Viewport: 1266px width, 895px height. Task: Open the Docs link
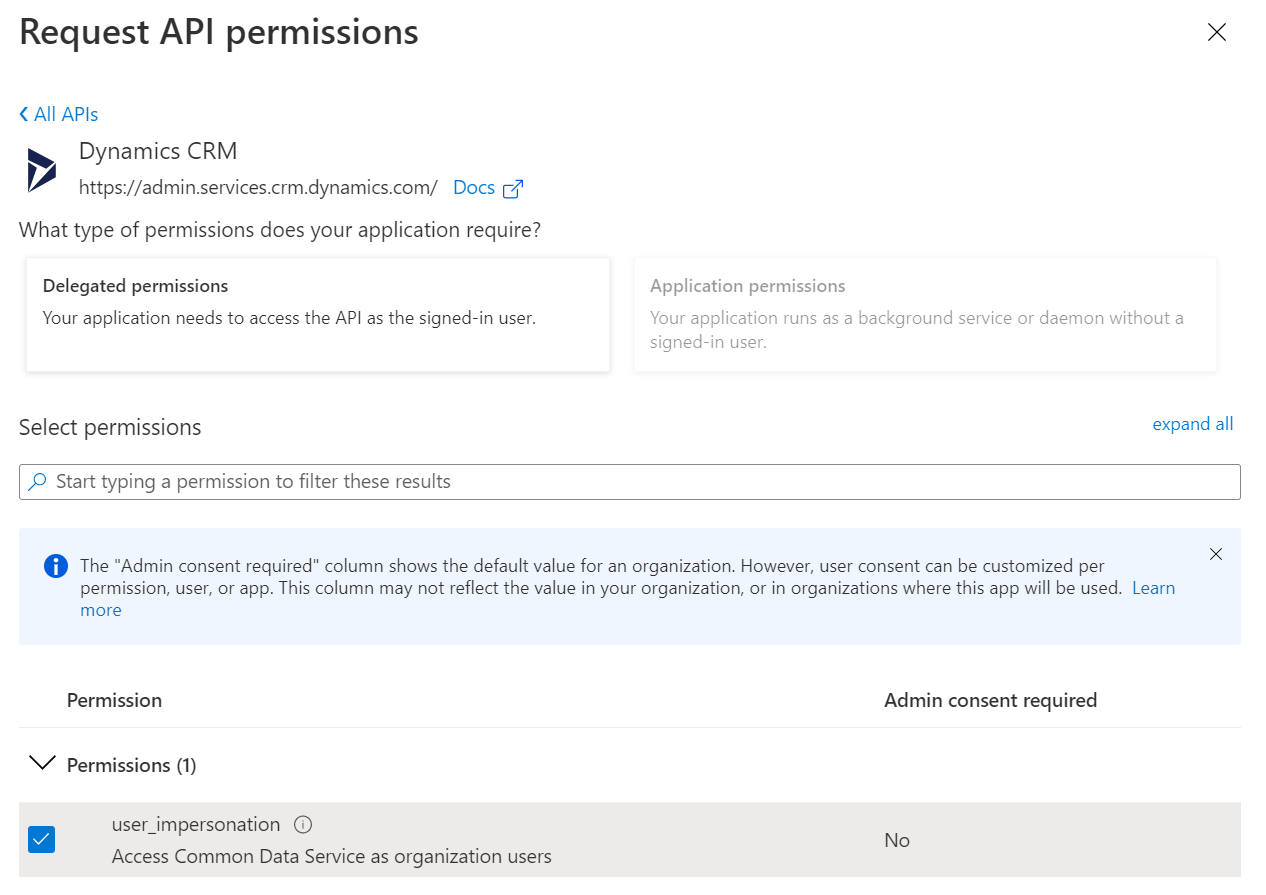(x=474, y=188)
